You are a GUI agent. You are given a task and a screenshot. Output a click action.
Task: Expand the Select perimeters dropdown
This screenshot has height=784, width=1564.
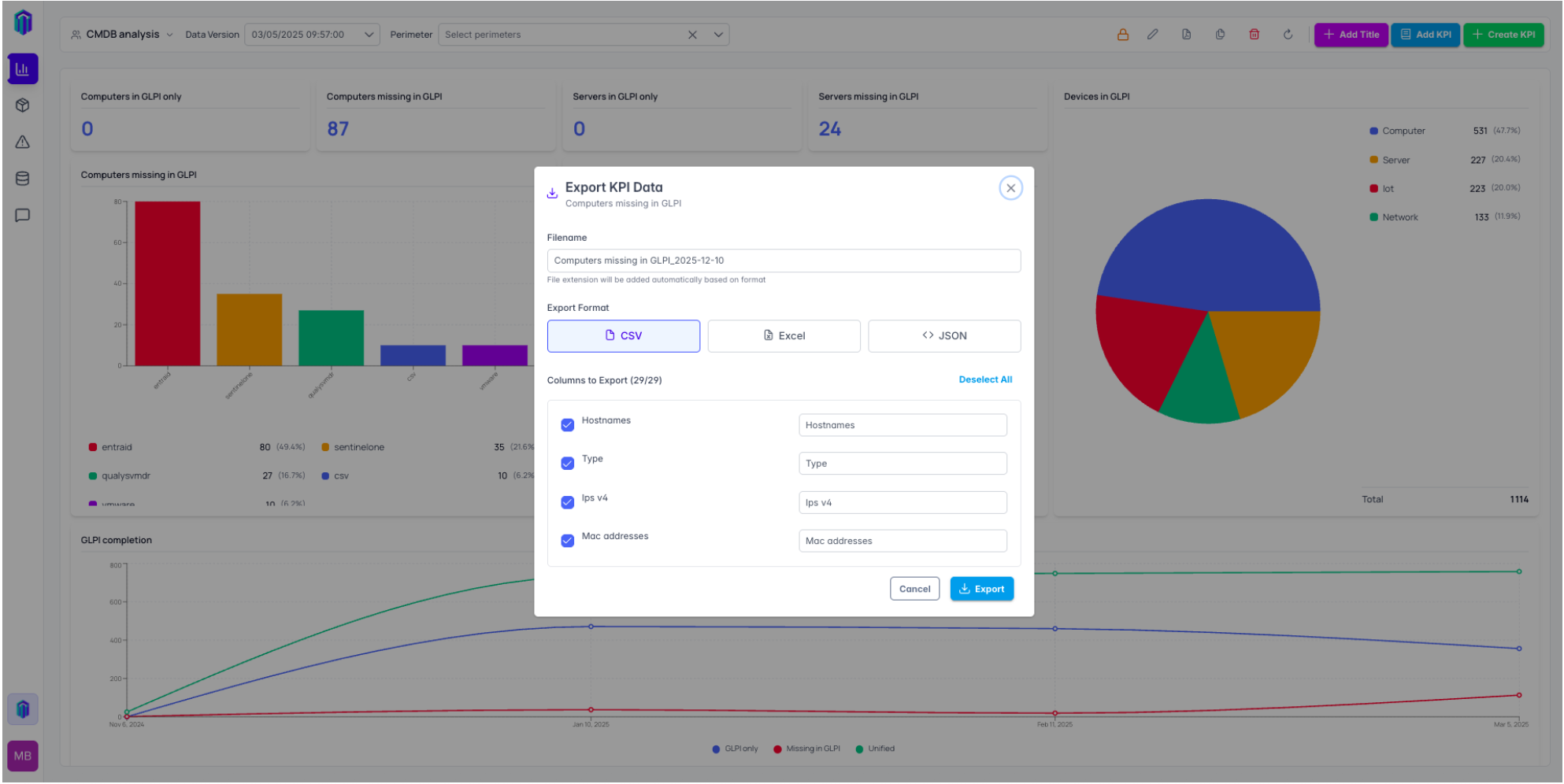tap(718, 35)
